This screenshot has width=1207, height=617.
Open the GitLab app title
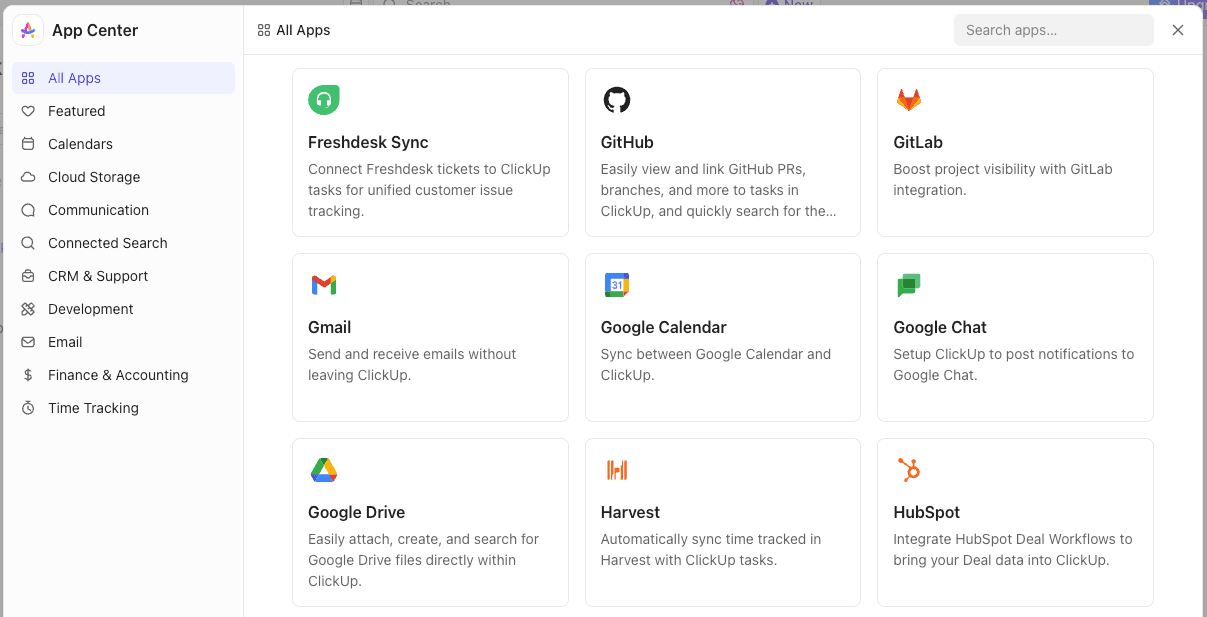[x=918, y=142]
